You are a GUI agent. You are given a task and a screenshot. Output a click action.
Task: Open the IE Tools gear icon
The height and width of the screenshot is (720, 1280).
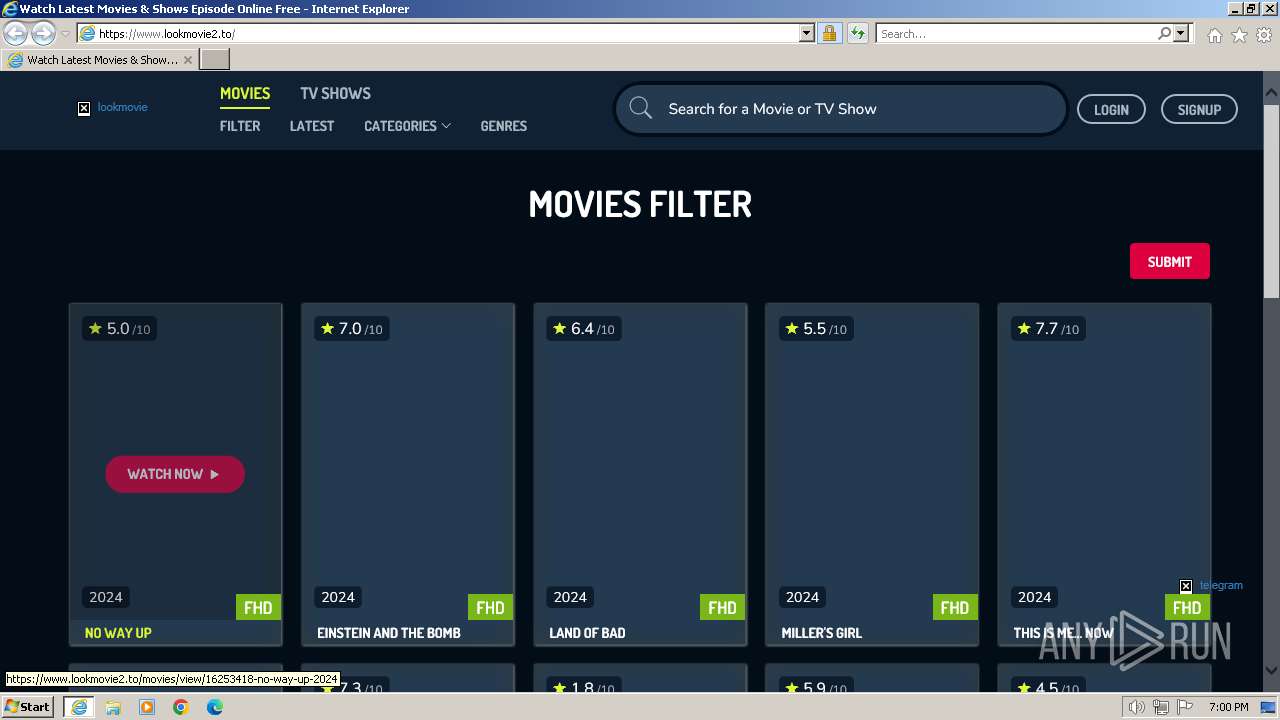click(1264, 35)
